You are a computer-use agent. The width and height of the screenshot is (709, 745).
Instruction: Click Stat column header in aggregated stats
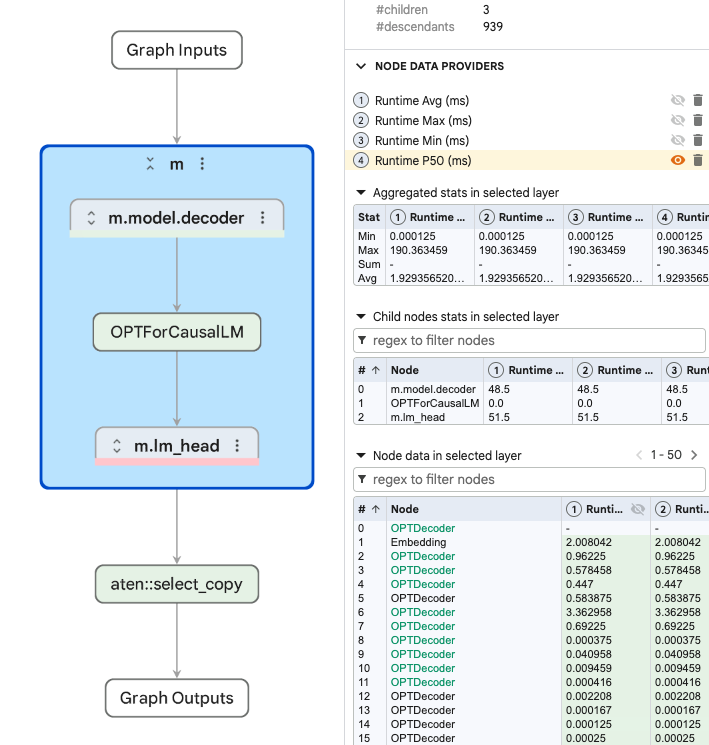coord(369,217)
